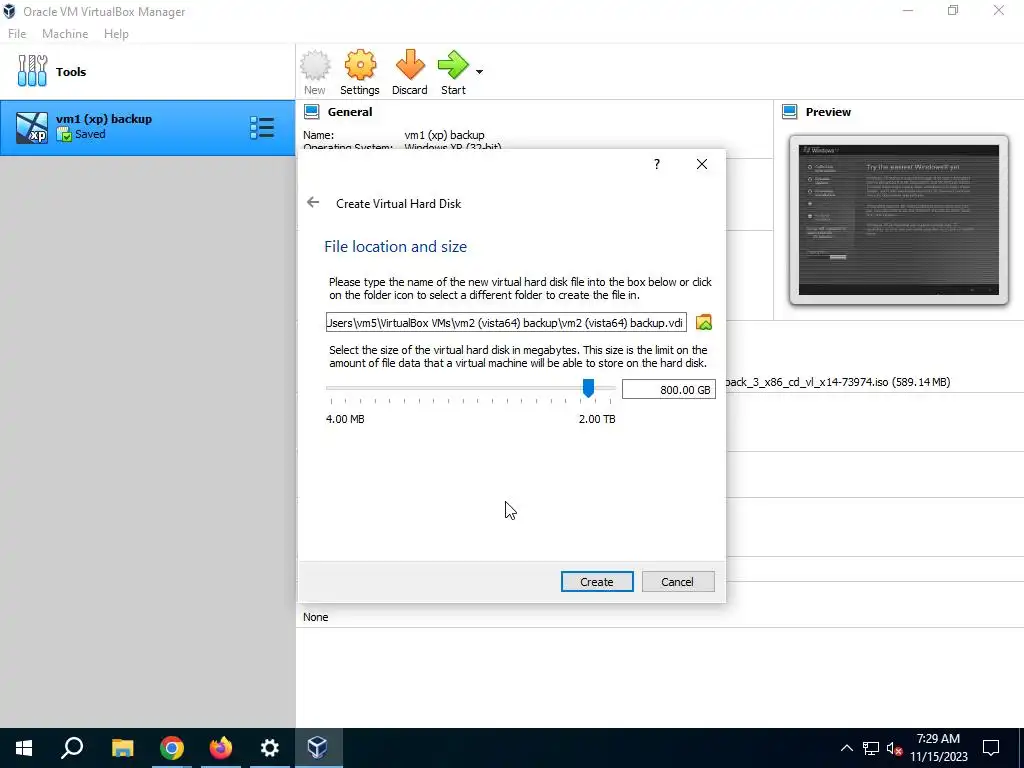Image resolution: width=1024 pixels, height=768 pixels.
Task: Click the network tray icon
Action: (871, 748)
